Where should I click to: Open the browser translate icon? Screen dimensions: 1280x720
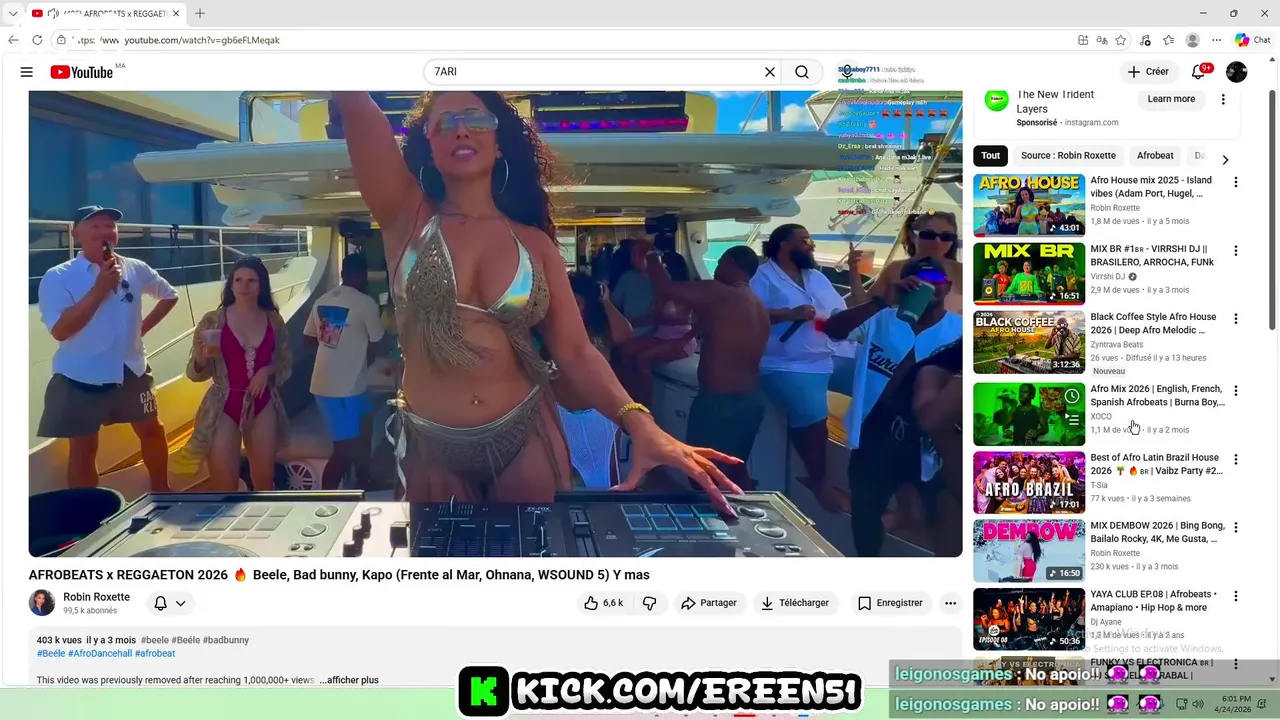point(1101,40)
